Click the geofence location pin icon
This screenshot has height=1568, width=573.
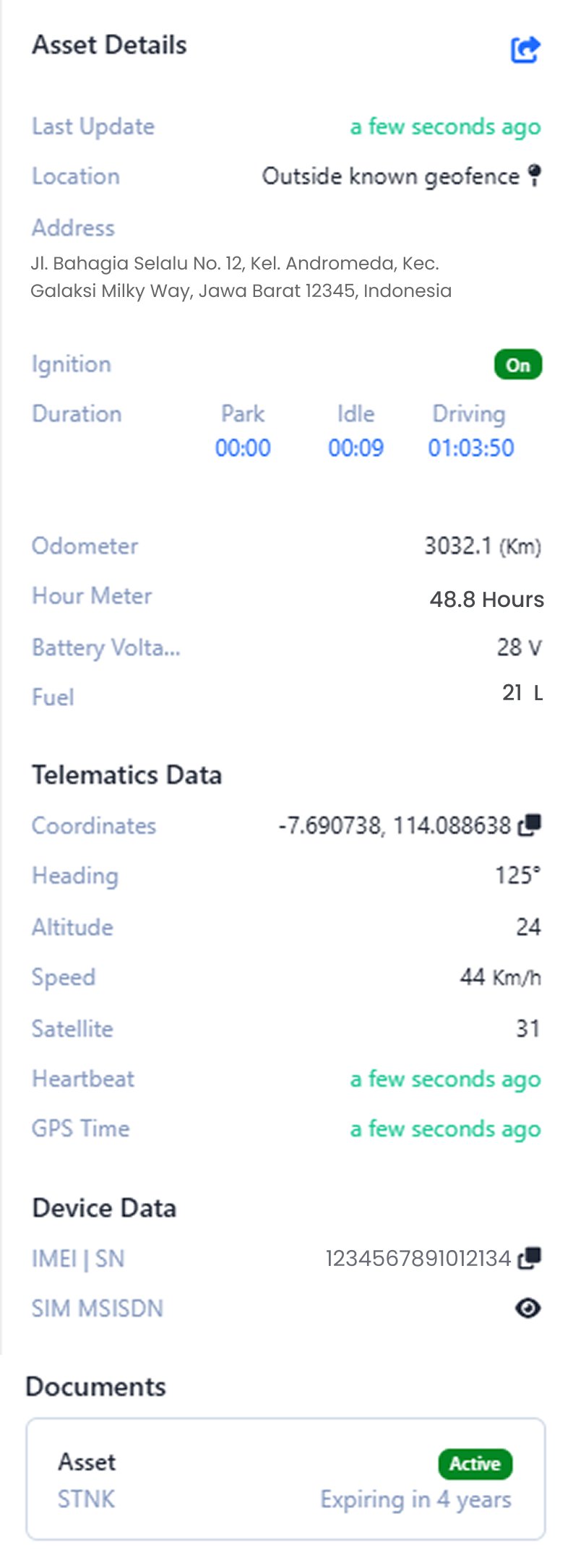(x=534, y=176)
